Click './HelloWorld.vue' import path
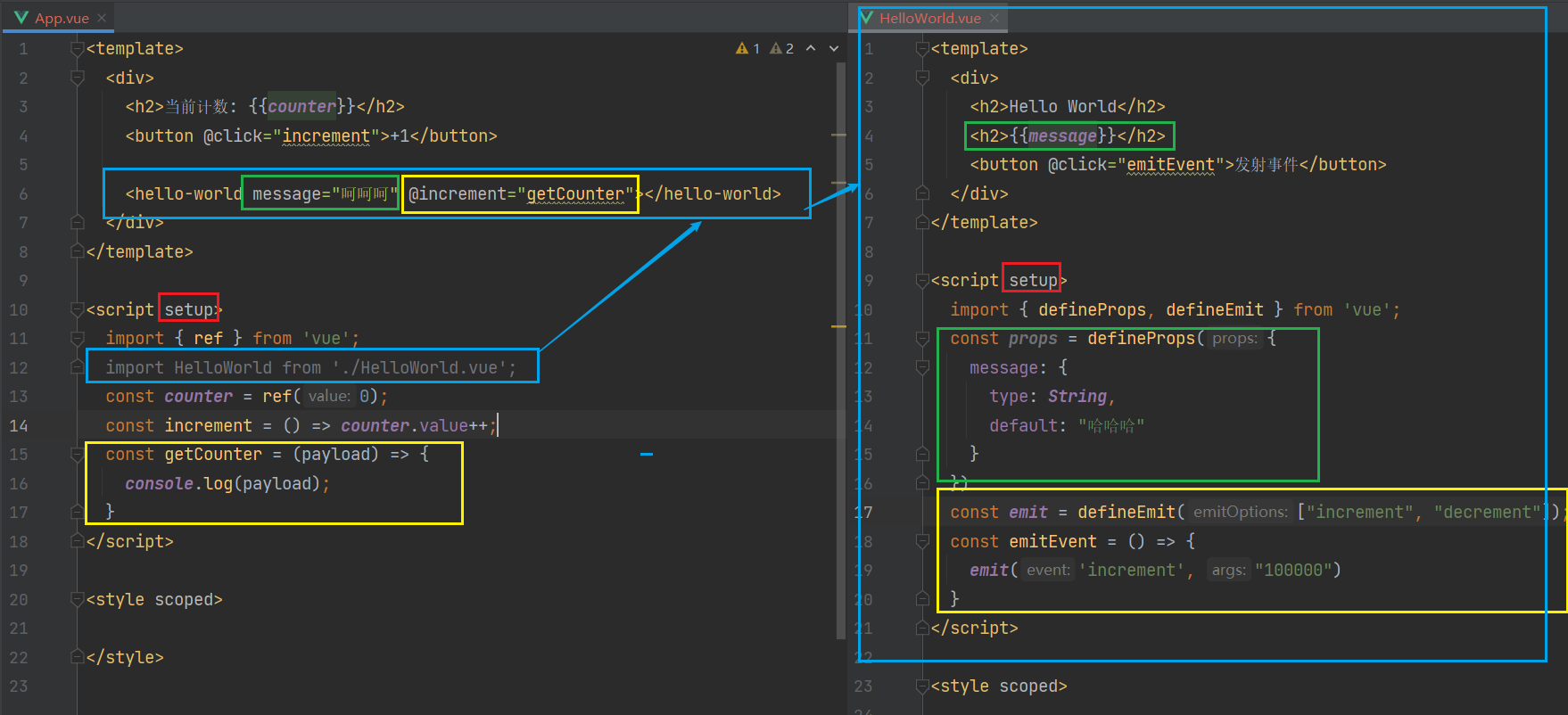 tap(419, 367)
